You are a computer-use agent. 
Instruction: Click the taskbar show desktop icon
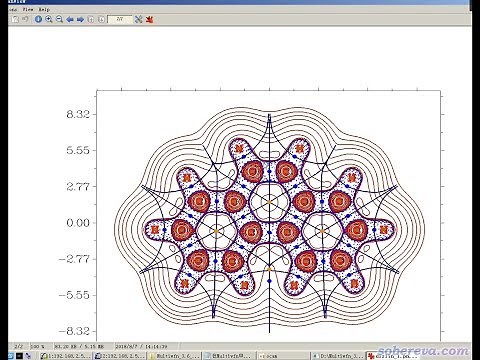pos(10,356)
